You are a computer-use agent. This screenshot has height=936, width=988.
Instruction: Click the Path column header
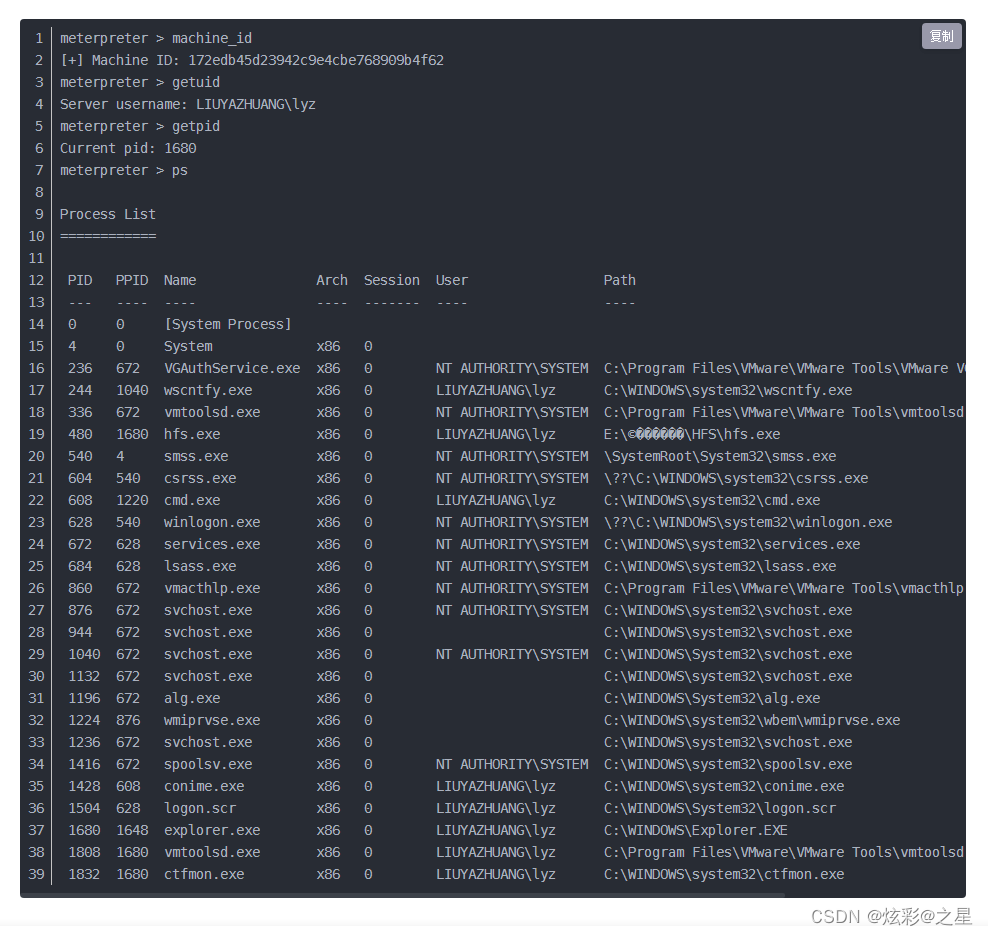pos(619,280)
